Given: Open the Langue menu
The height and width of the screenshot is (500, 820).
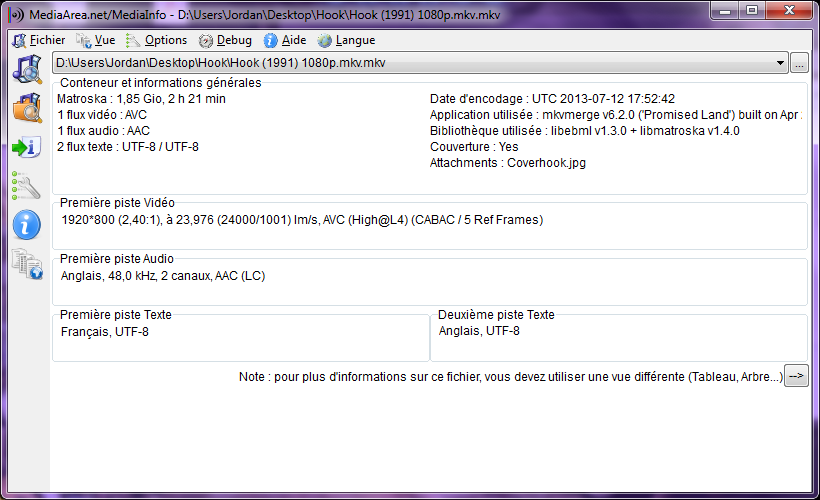Looking at the screenshot, I should coord(346,40).
